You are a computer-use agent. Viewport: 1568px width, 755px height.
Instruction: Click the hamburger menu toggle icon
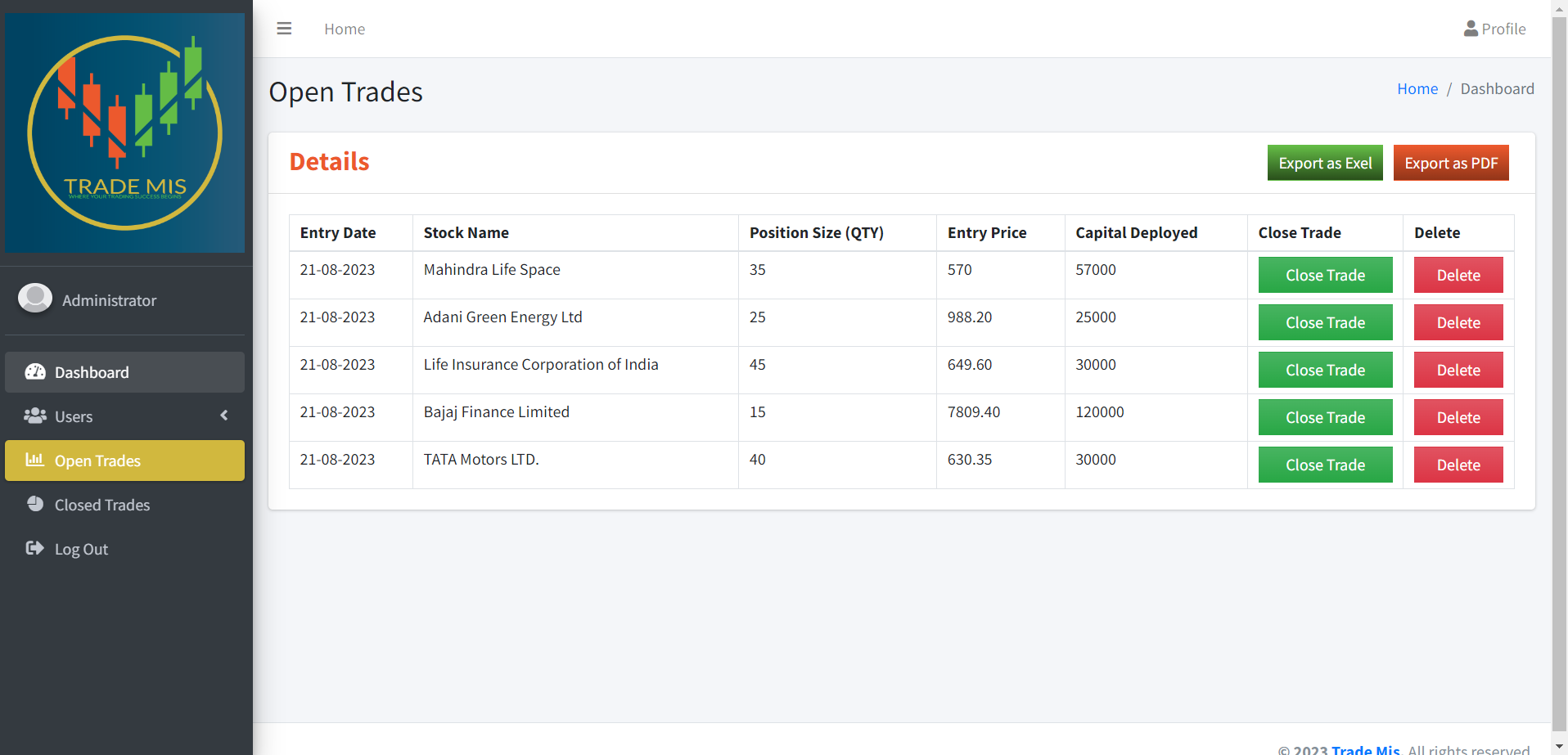click(x=284, y=29)
